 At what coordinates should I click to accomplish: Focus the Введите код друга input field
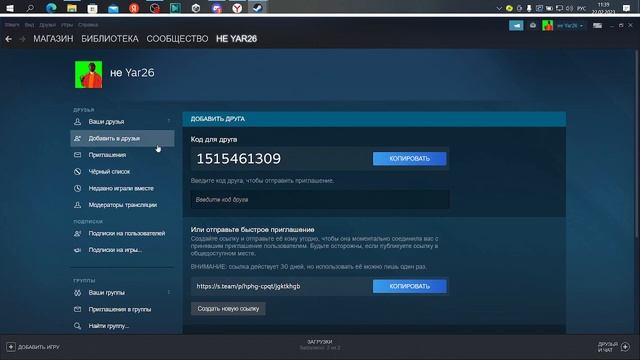coord(320,200)
